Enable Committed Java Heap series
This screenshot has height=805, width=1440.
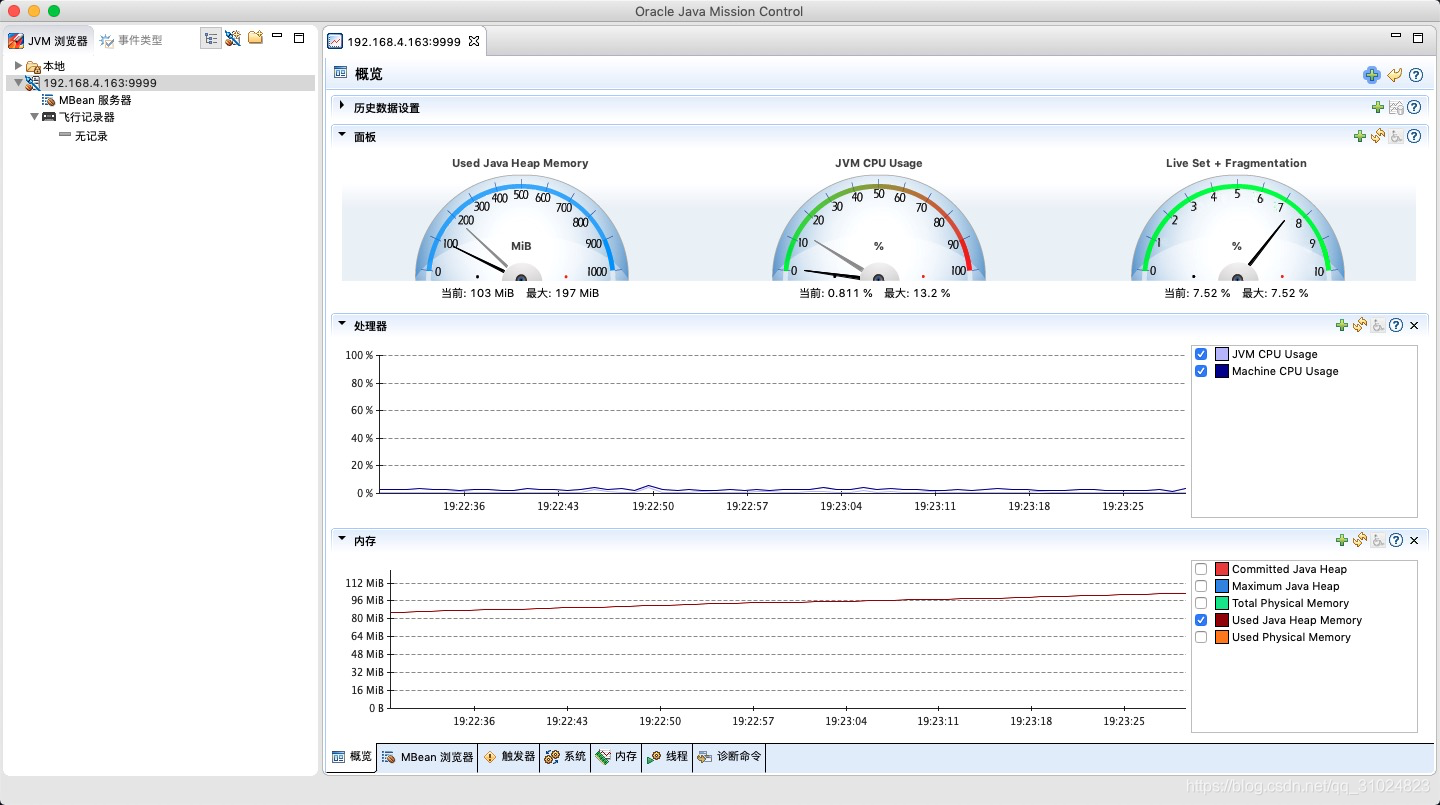click(1201, 569)
